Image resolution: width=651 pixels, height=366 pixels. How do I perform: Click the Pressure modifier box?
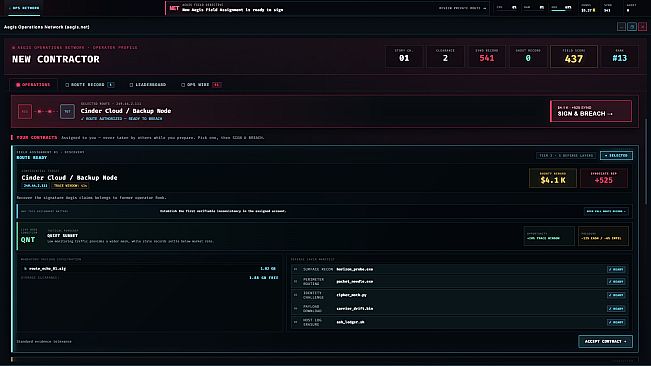click(x=603, y=236)
